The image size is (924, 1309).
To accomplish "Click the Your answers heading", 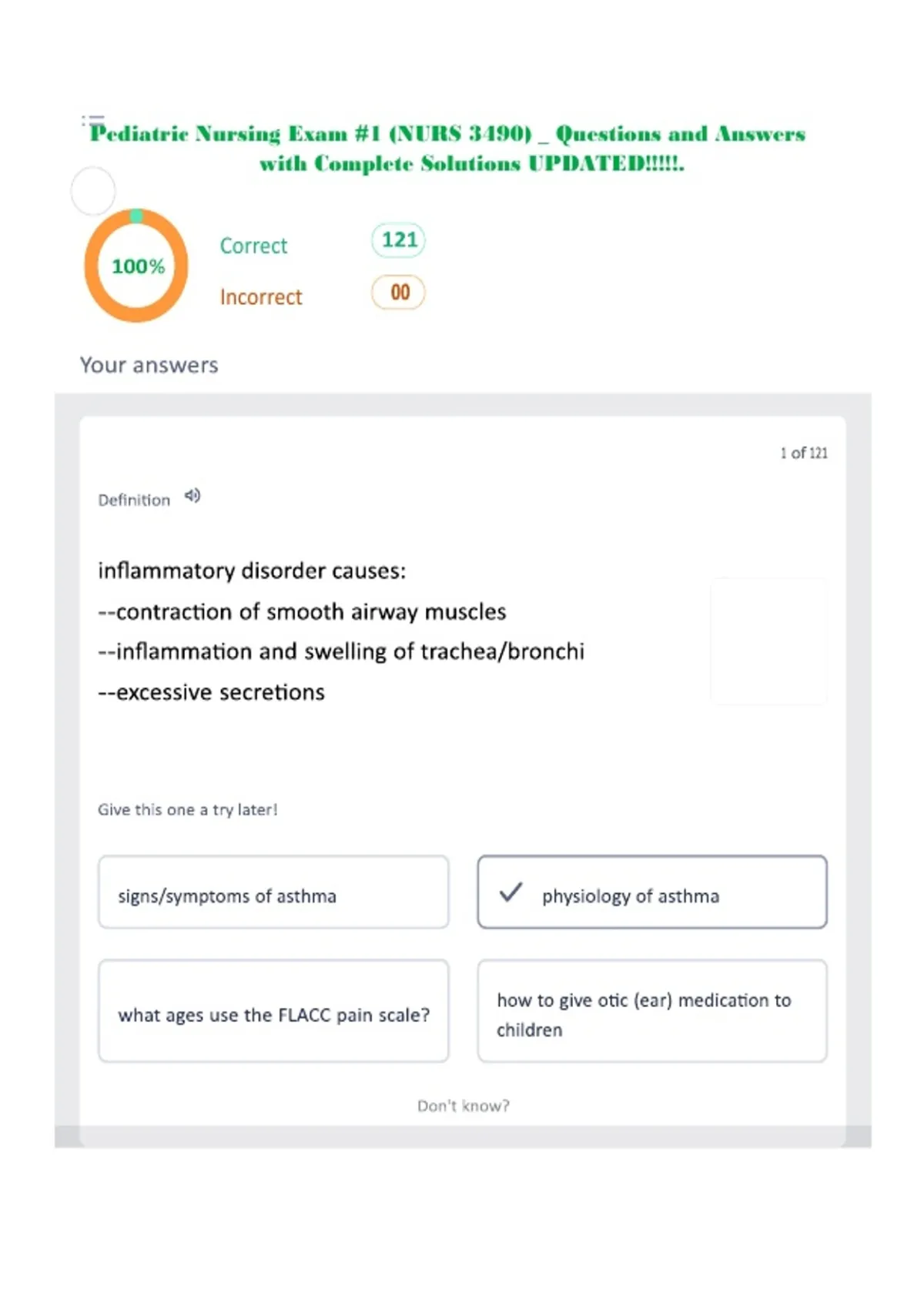I will point(149,365).
